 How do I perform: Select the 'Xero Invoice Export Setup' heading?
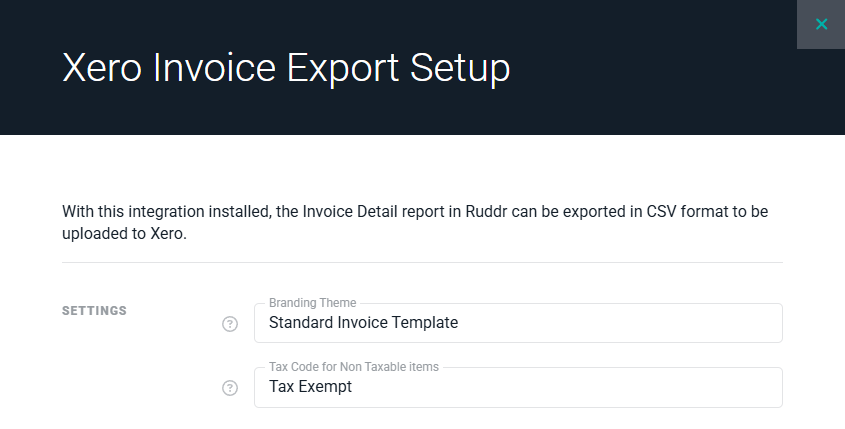point(286,68)
